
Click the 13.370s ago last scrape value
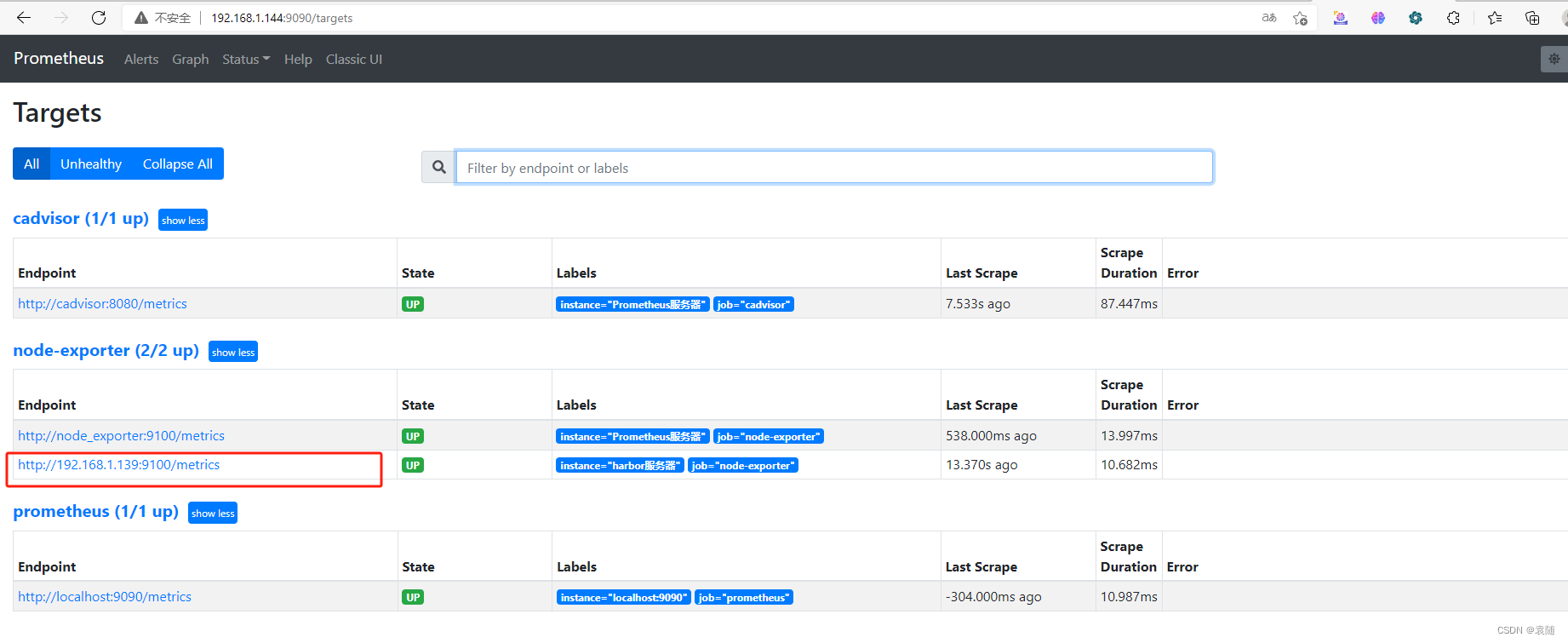pyautogui.click(x=981, y=464)
